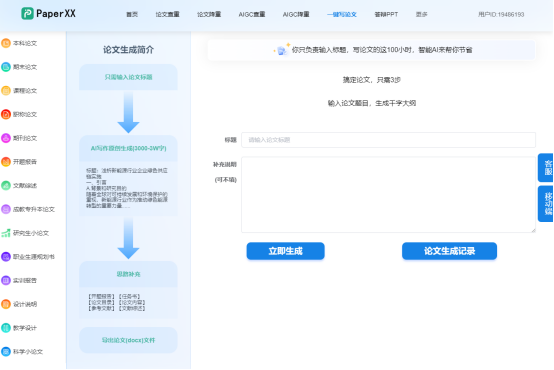
Task: Go to the 首页 nav item
Action: (x=132, y=14)
